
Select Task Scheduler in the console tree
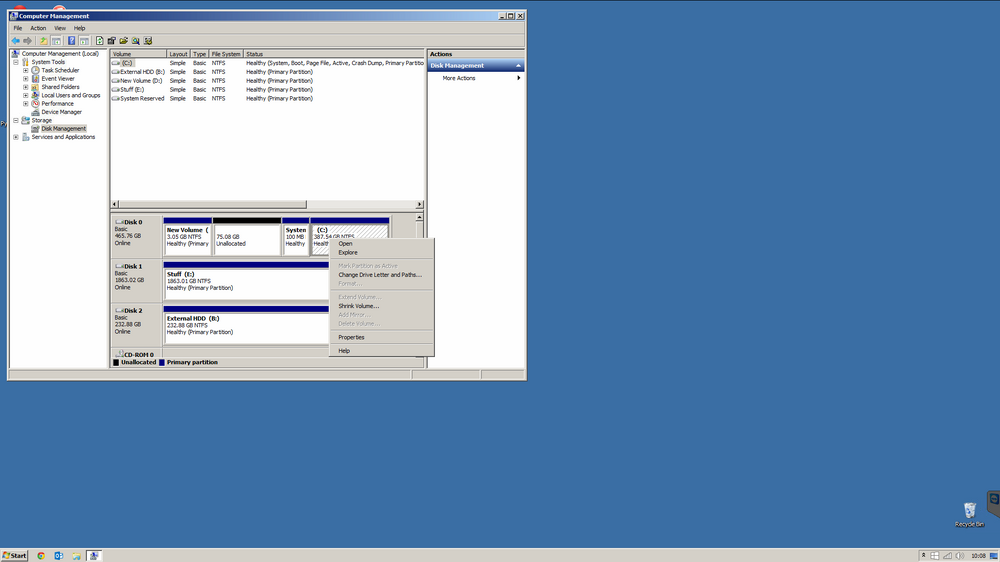click(60, 70)
